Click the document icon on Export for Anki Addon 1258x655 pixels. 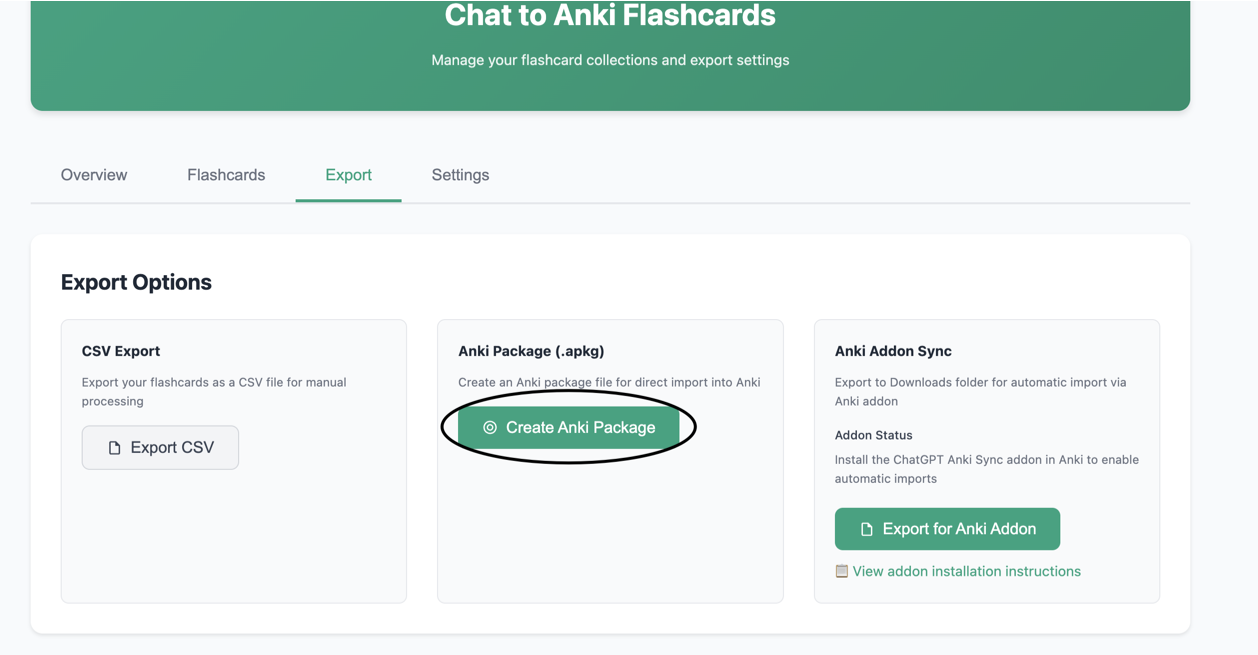tap(867, 529)
